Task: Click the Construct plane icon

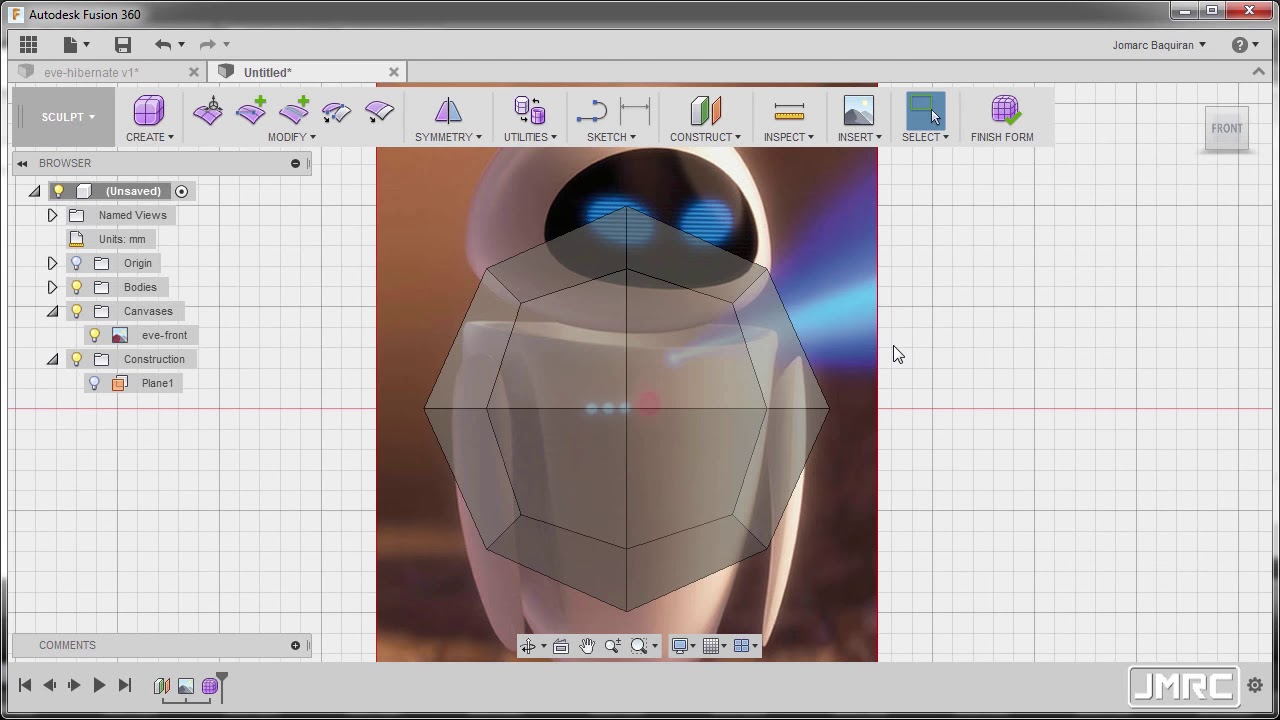Action: [x=705, y=110]
